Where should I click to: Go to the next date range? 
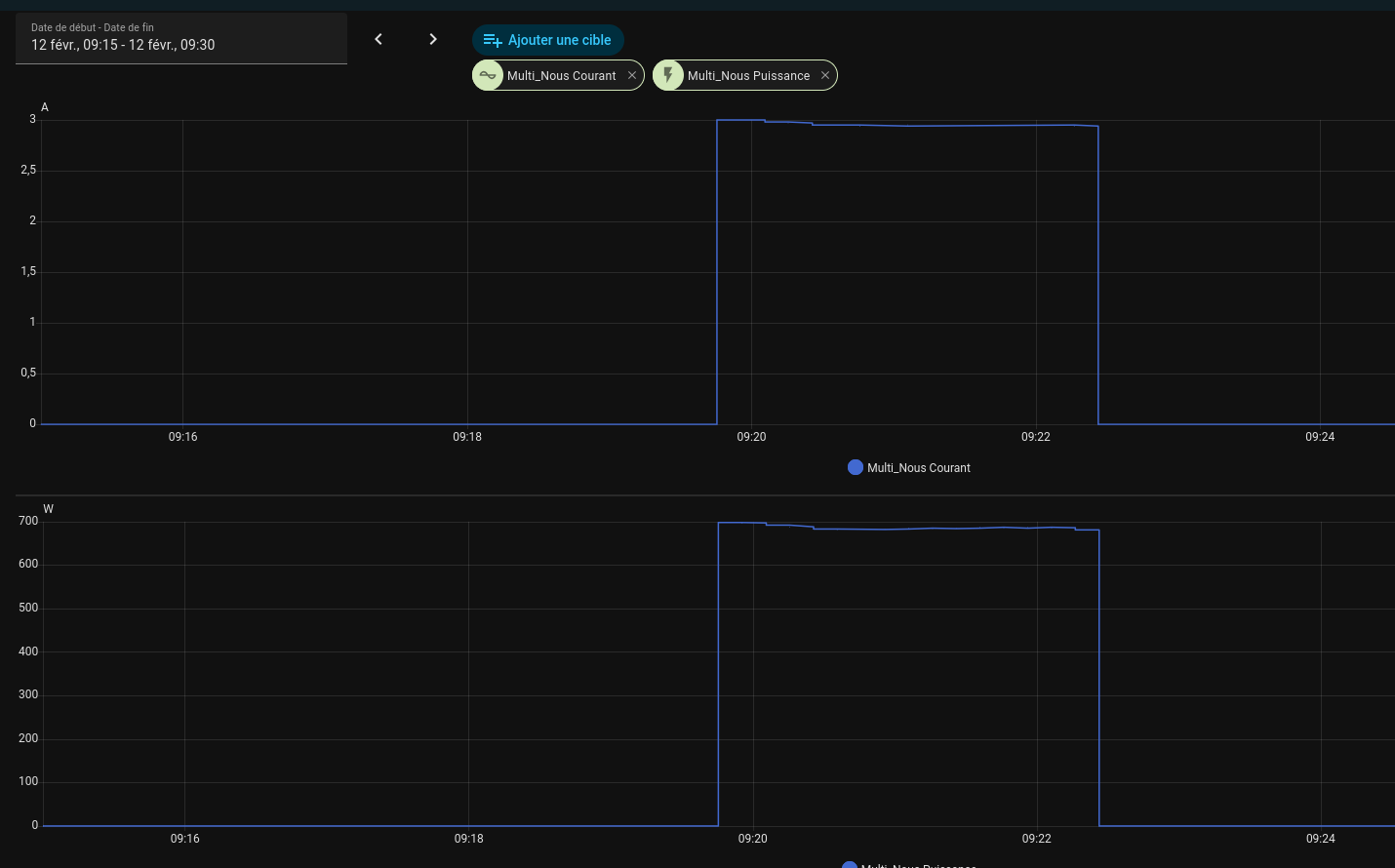tap(433, 39)
